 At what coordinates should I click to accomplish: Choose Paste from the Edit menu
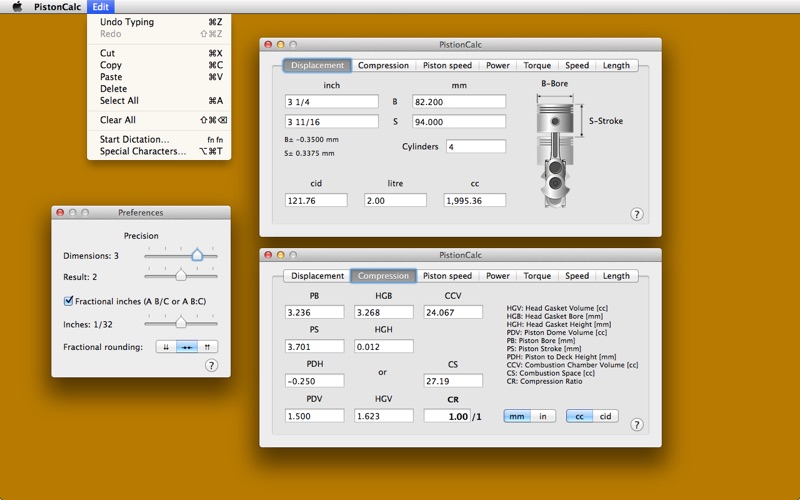(159, 77)
